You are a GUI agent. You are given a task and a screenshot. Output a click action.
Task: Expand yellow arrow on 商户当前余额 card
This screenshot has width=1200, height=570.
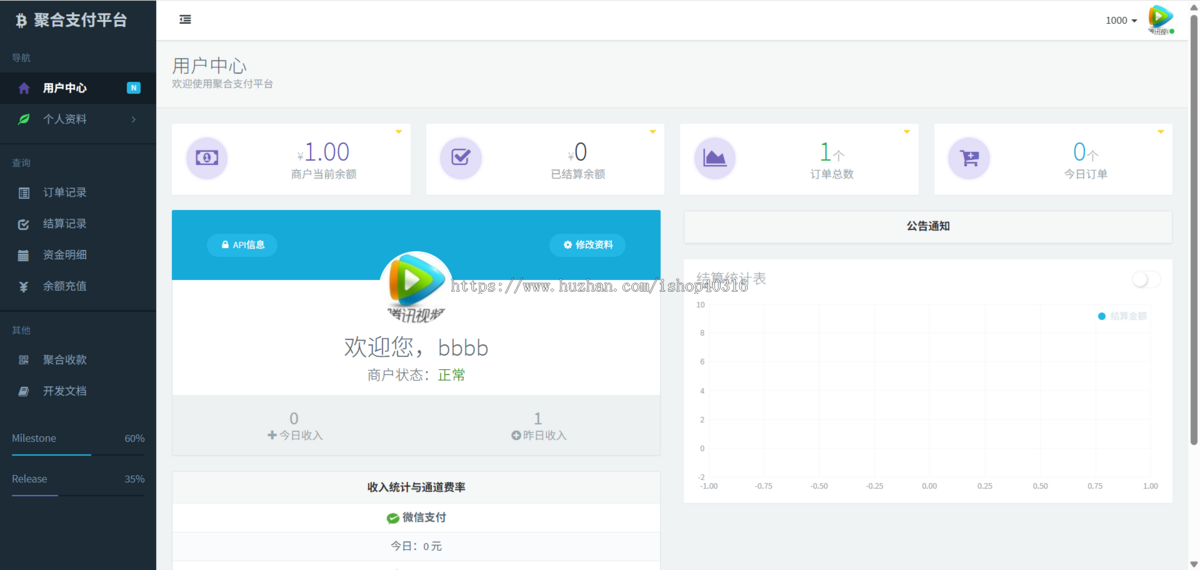[398, 132]
